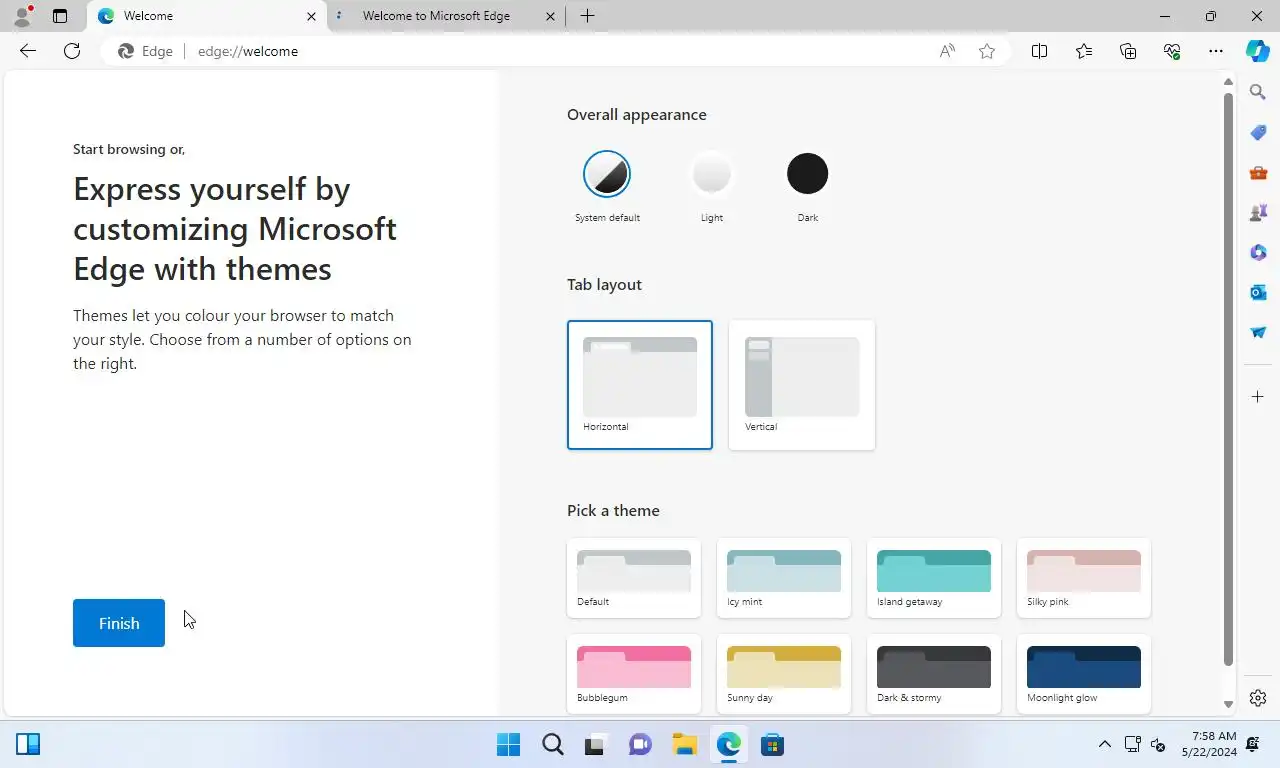Screen dimensions: 1280x768
Task: Open sidebar Tools briefcase icon
Action: tap(1258, 172)
